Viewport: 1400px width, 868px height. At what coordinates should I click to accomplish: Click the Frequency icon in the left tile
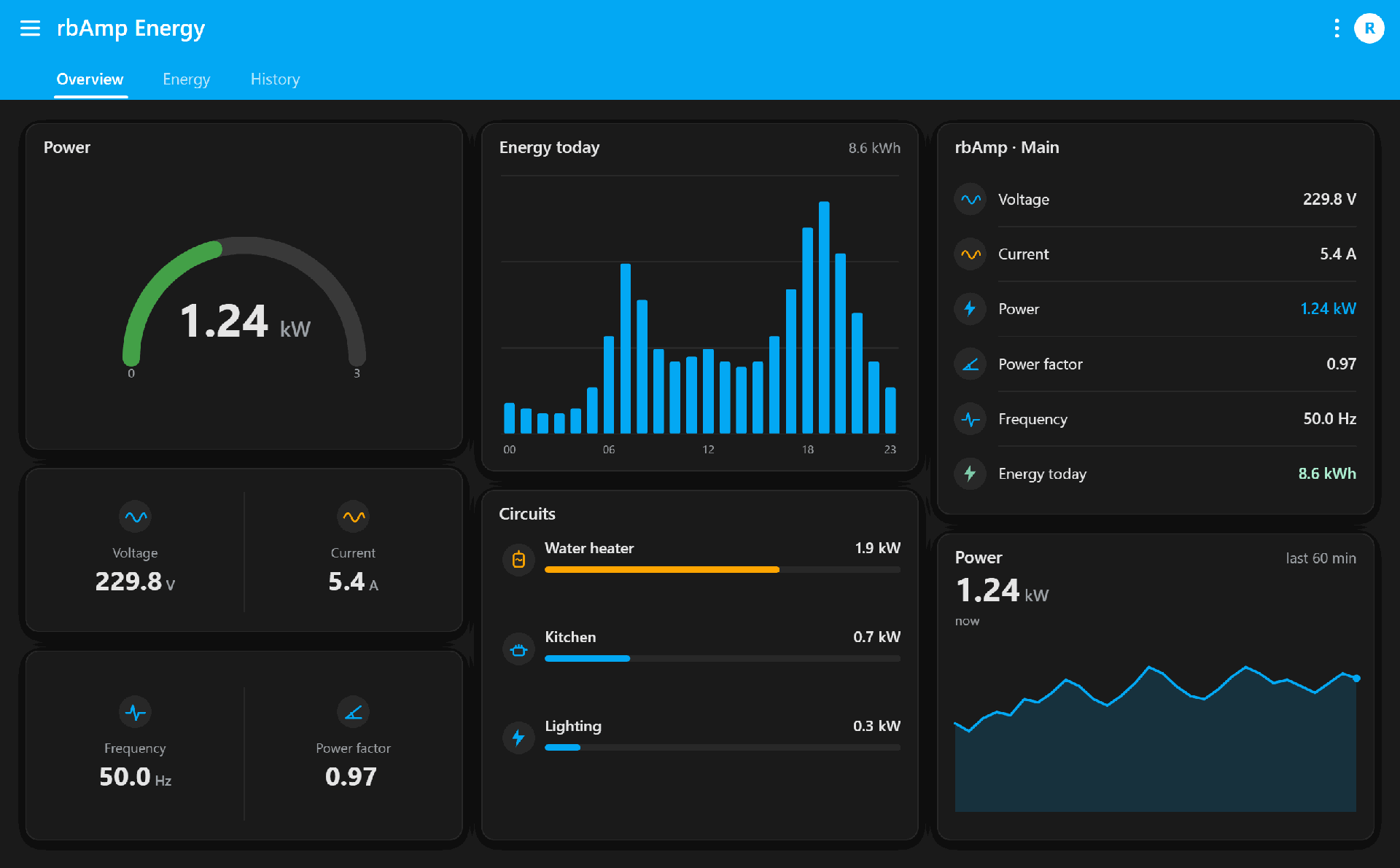click(x=135, y=712)
